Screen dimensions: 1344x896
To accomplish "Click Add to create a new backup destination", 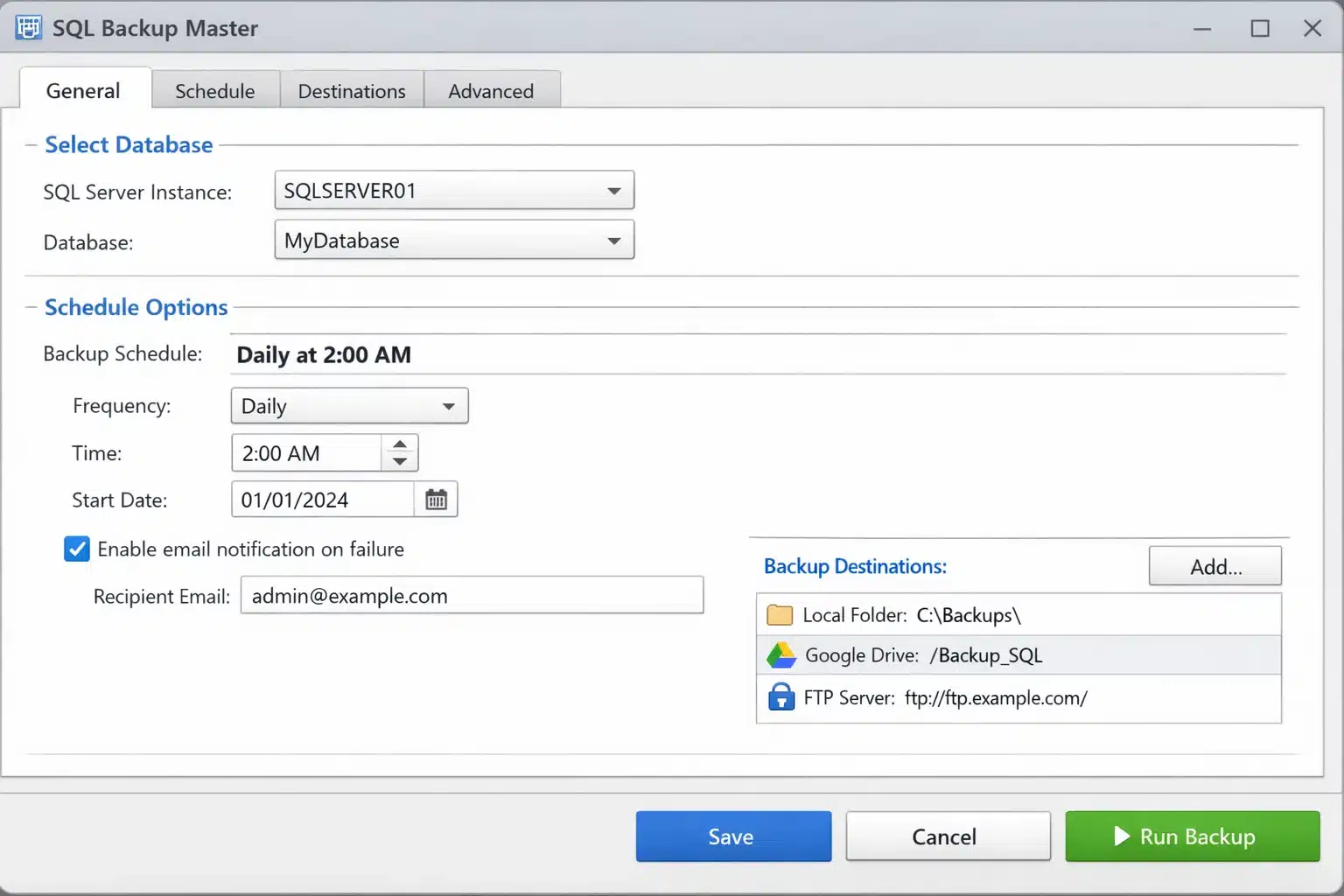I will (x=1214, y=565).
